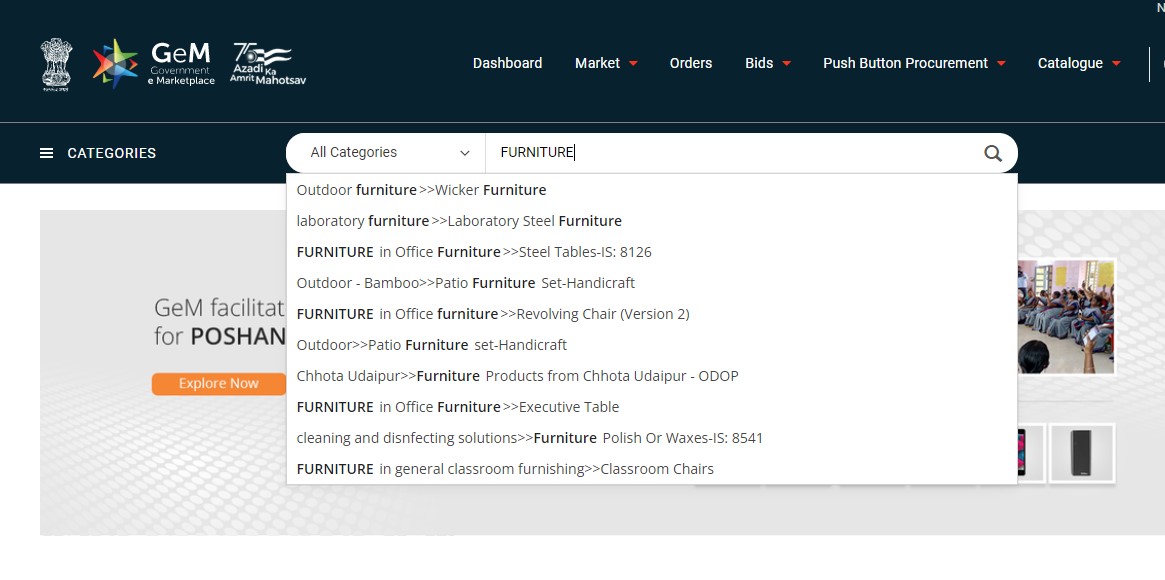Select the Wicker Furniture suggestion
Screen dimensions: 1165x580
(420, 190)
